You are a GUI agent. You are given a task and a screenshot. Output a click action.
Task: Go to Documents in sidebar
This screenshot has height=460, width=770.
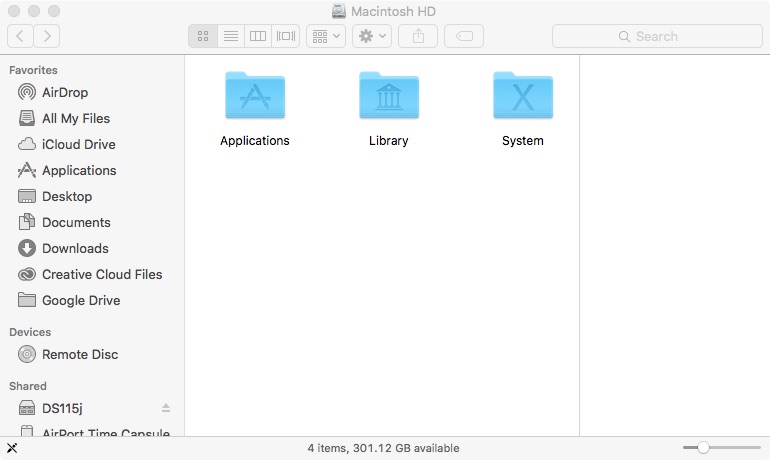pos(92,222)
